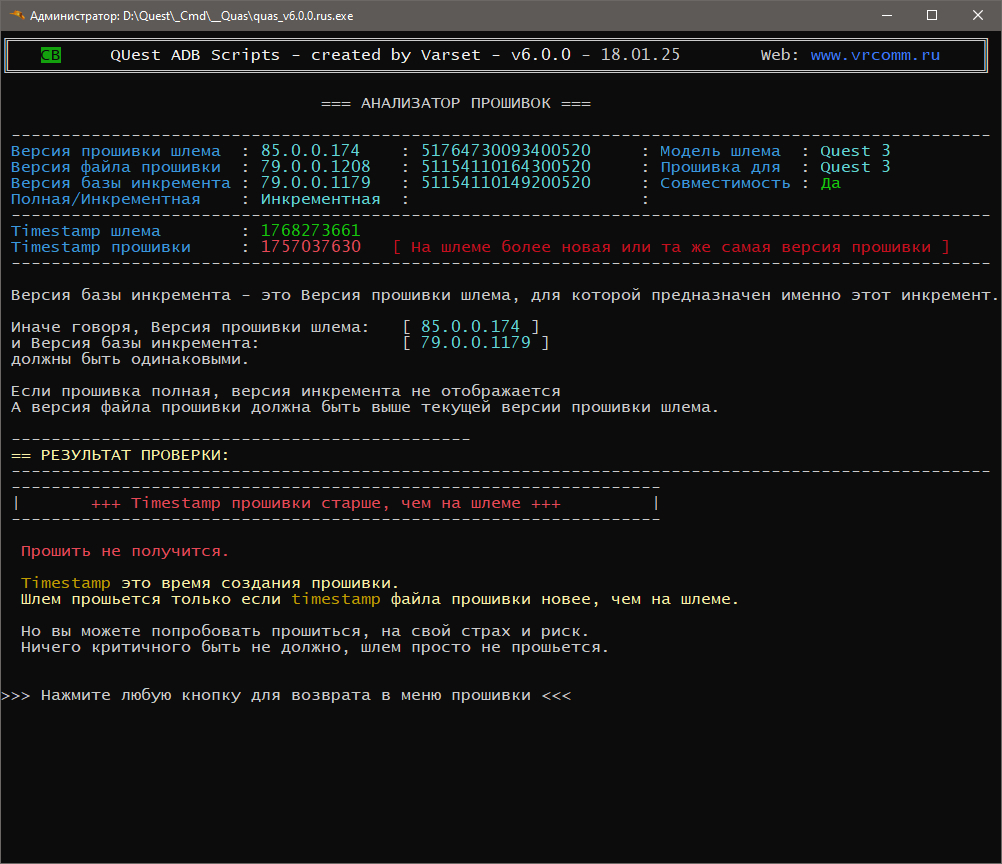Viewport: 1002px width, 864px height.
Task: Click the red text "Прошить не получится."
Action: pos(125,551)
